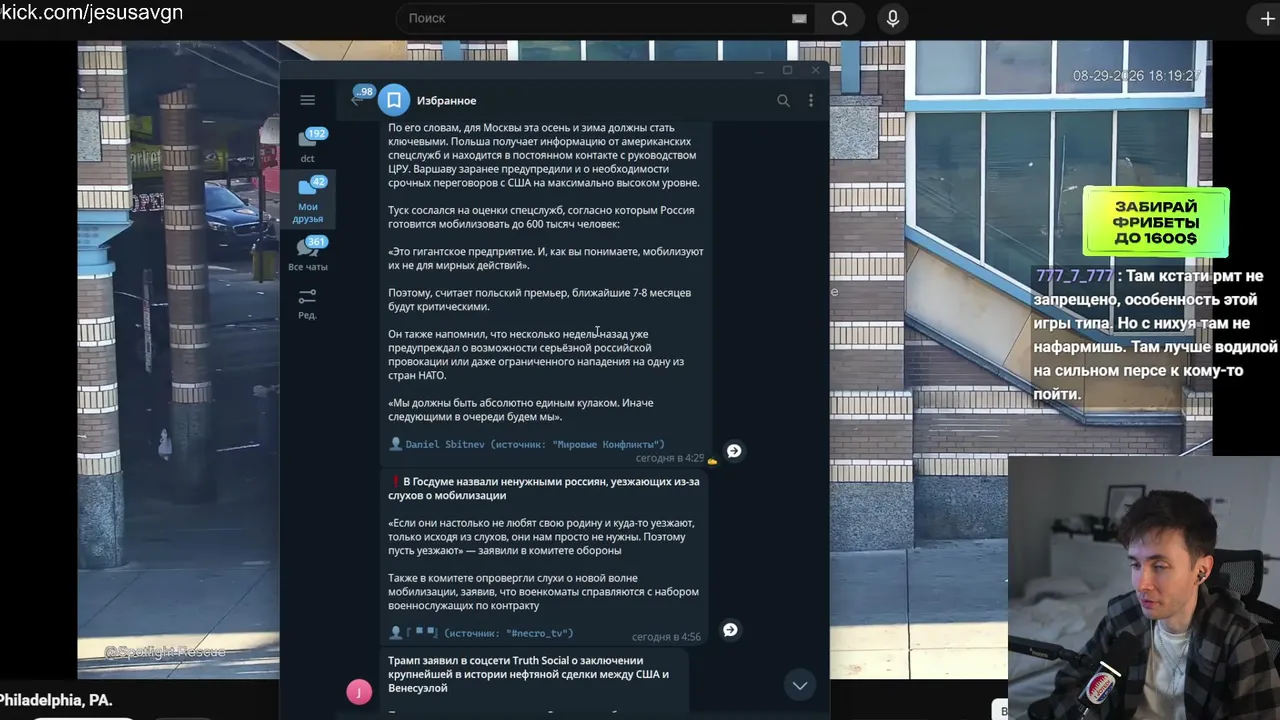Click the magnifier search button
This screenshot has height=720, width=1280.
click(x=840, y=18)
